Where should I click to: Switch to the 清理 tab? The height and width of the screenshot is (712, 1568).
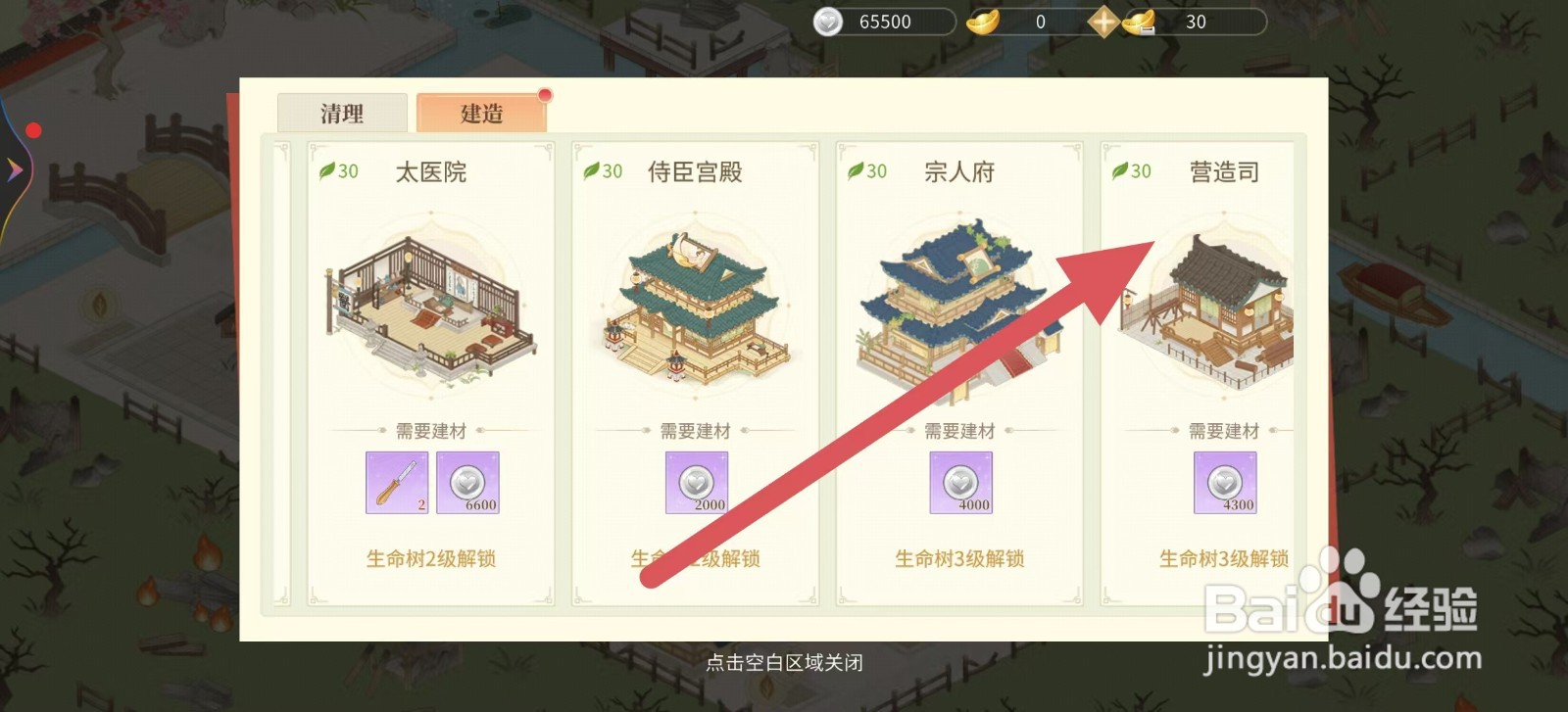point(342,113)
